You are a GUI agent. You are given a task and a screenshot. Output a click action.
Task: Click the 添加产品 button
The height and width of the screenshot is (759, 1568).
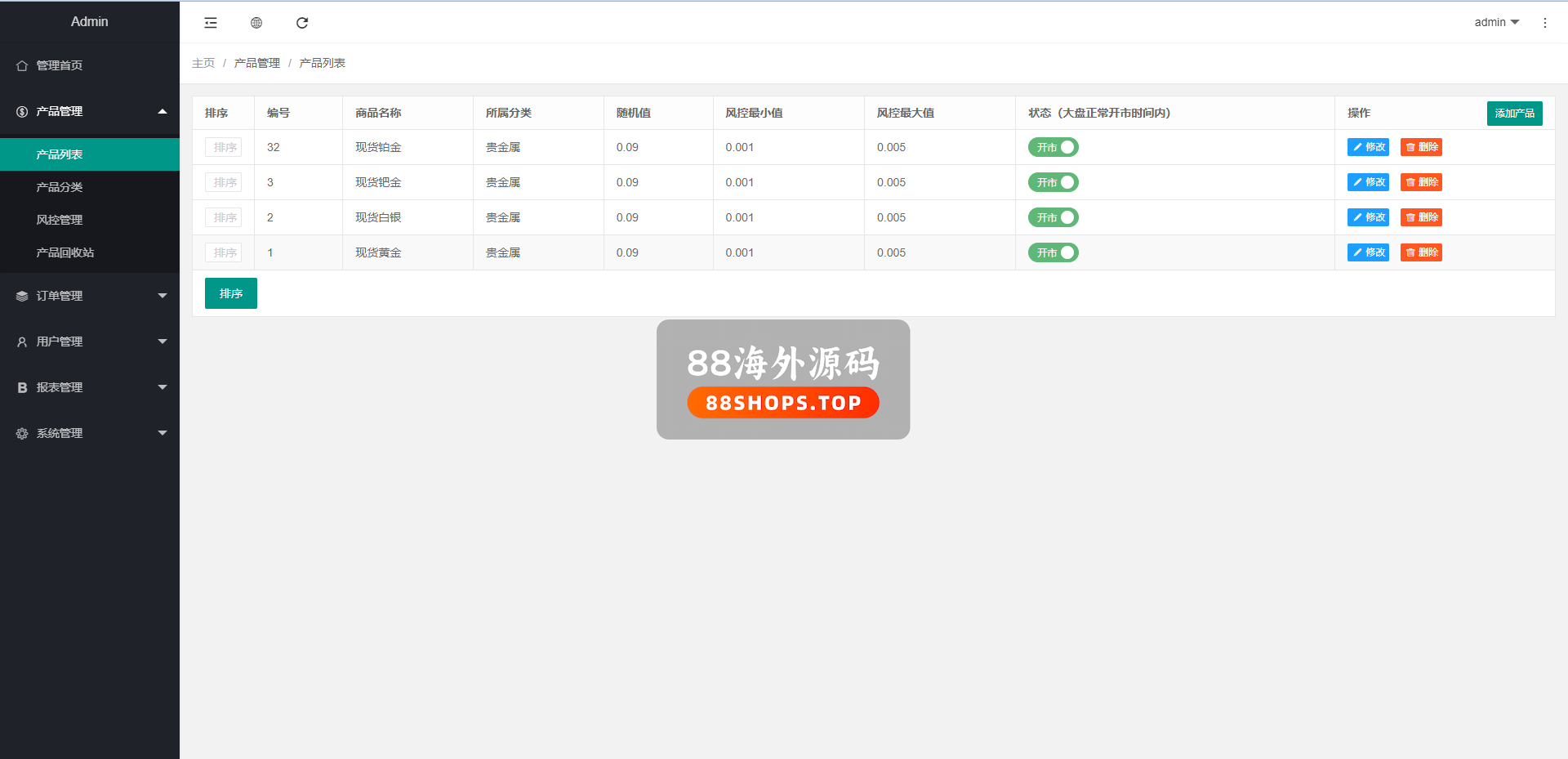tap(1514, 113)
